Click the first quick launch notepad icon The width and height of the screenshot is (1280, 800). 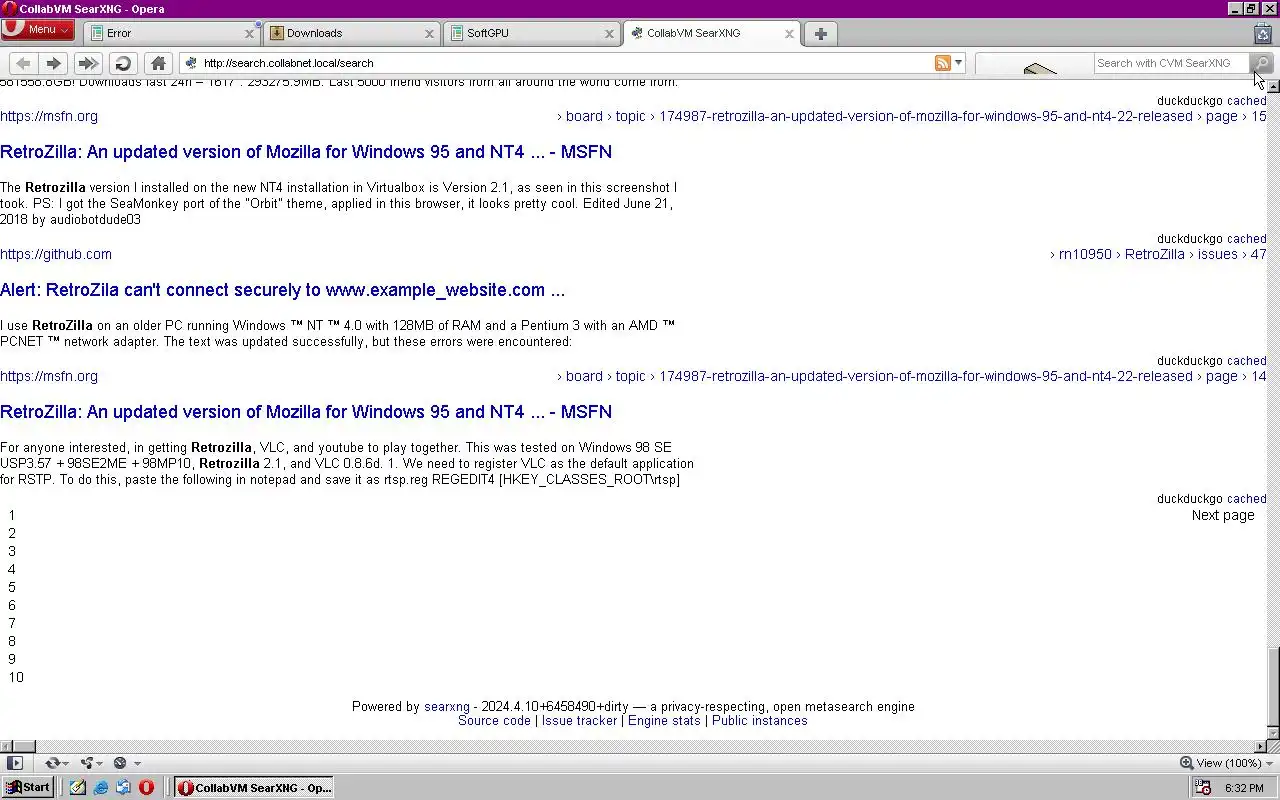coord(77,787)
